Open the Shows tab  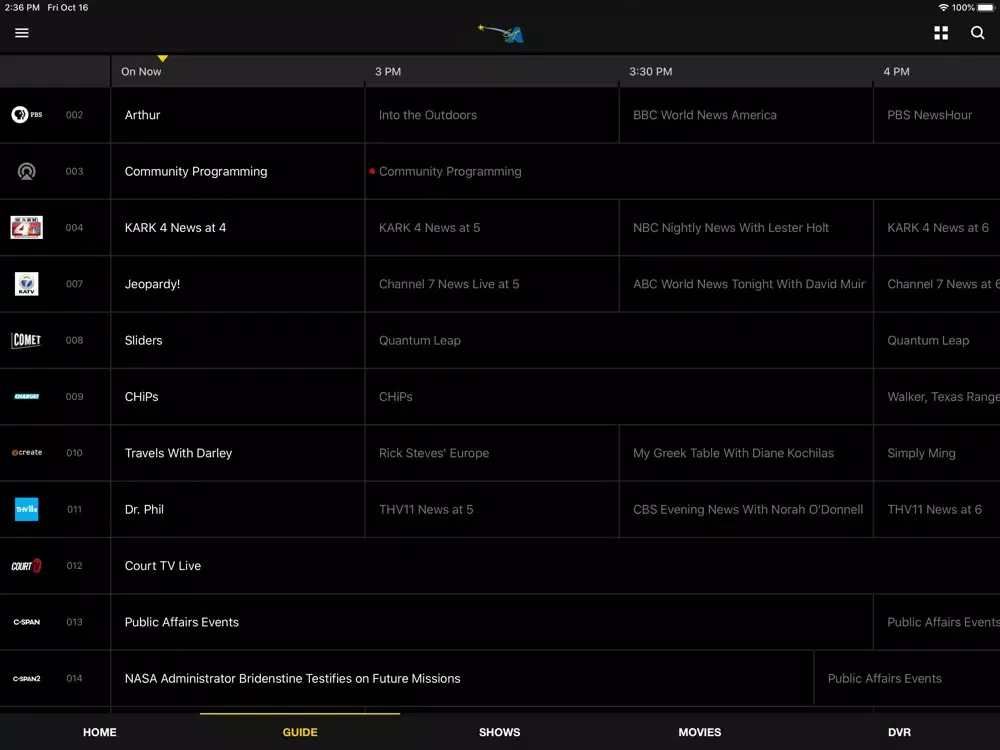499,732
